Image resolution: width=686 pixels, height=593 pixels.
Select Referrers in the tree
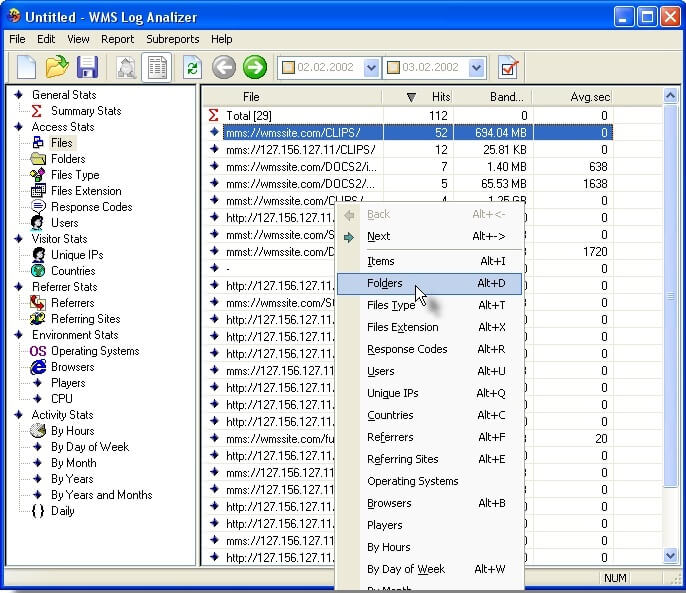coord(73,303)
